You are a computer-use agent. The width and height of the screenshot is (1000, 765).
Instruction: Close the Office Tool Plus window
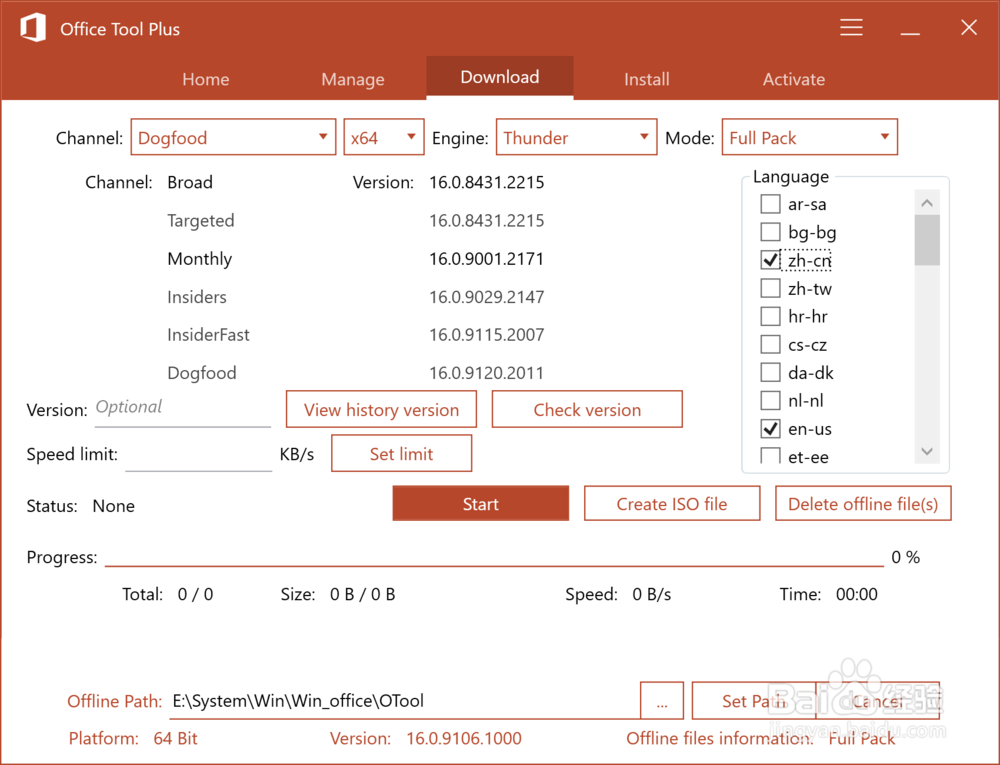[969, 27]
